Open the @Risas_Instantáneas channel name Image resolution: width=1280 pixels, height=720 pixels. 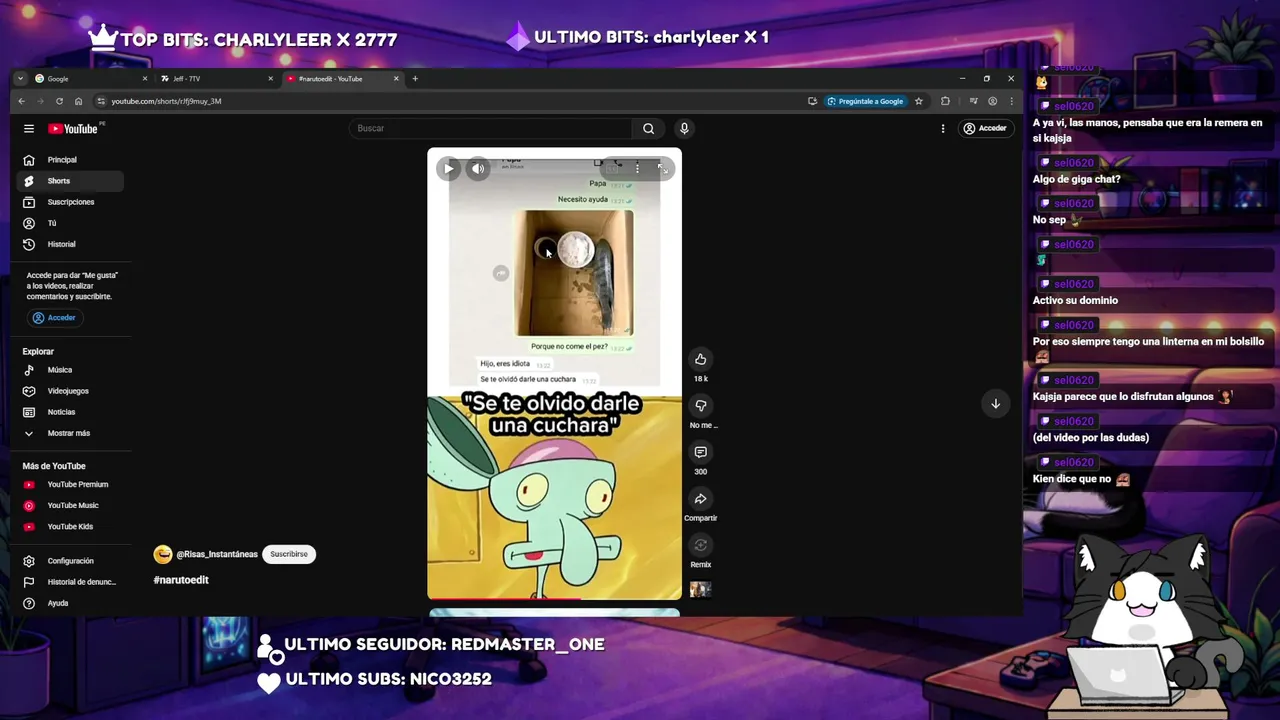click(x=217, y=554)
